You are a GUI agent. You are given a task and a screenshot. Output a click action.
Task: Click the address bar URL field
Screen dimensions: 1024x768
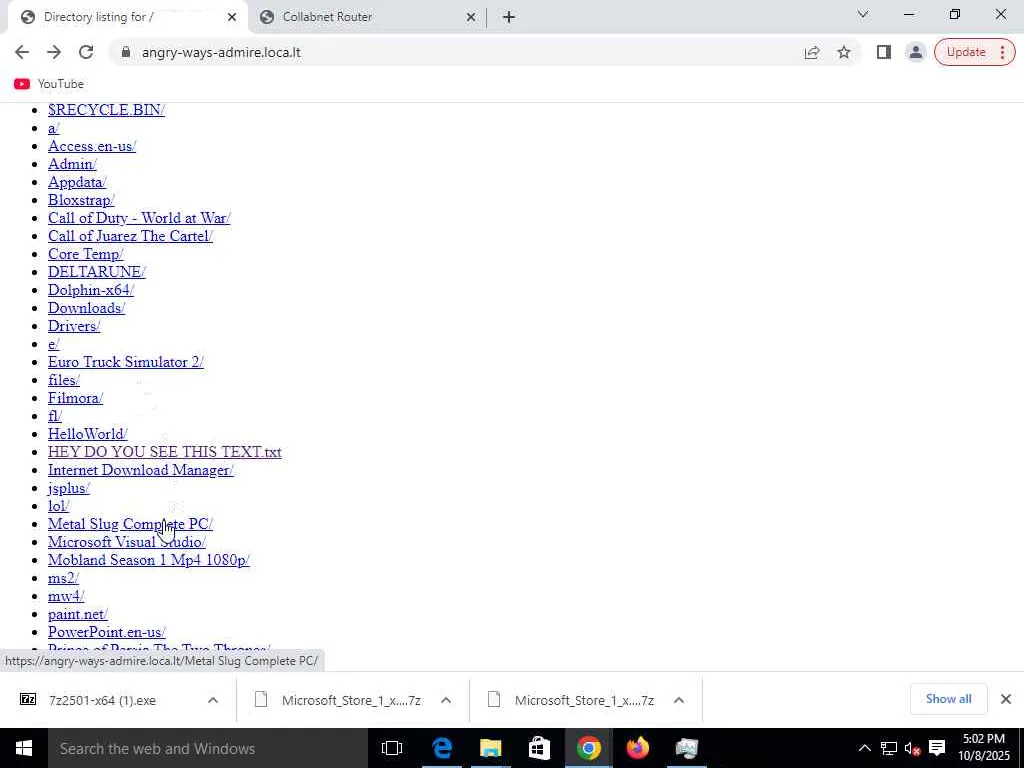pos(457,52)
